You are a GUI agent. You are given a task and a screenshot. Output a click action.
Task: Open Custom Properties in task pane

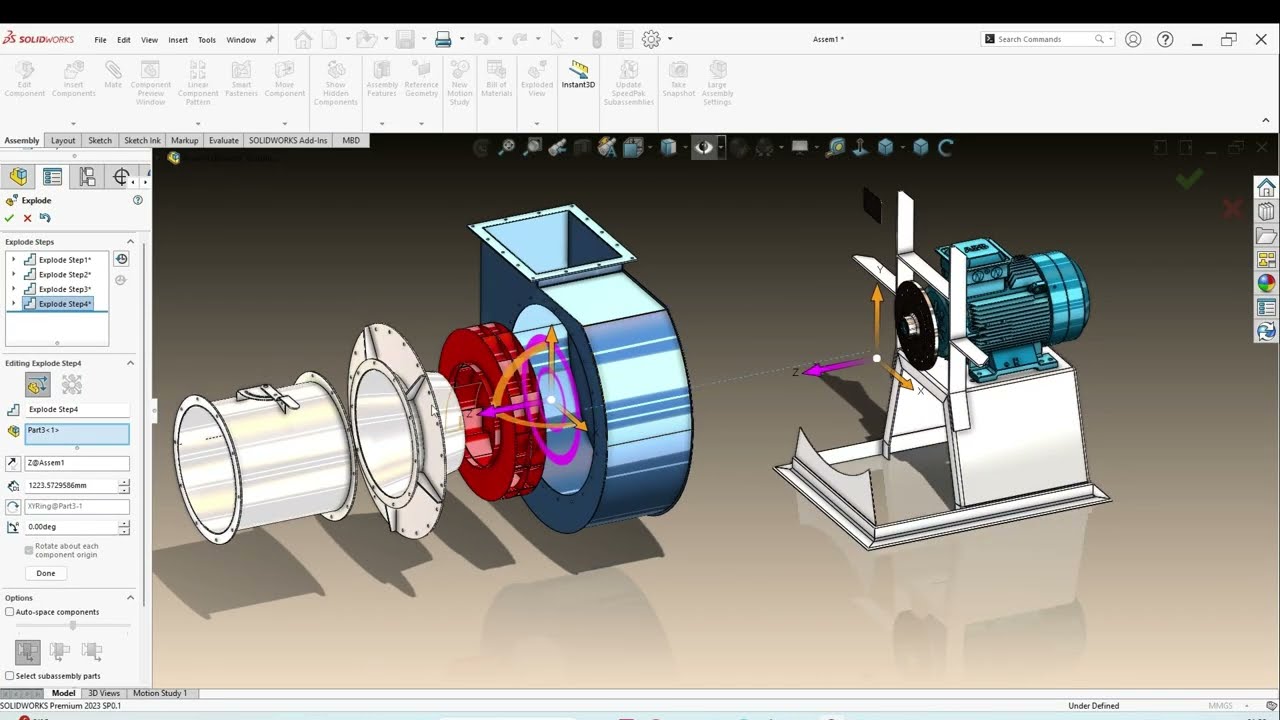coord(1266,308)
